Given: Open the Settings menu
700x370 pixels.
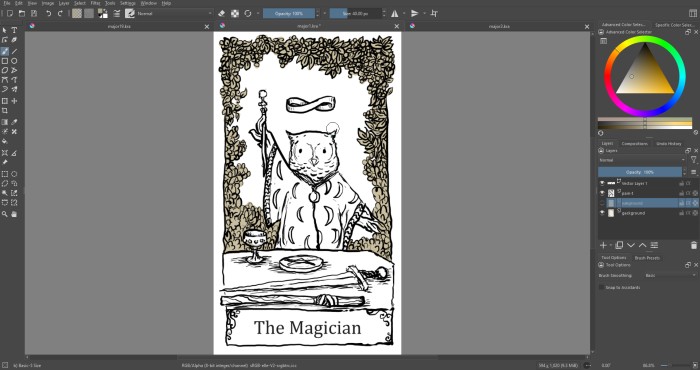Looking at the screenshot, I should [x=128, y=3].
